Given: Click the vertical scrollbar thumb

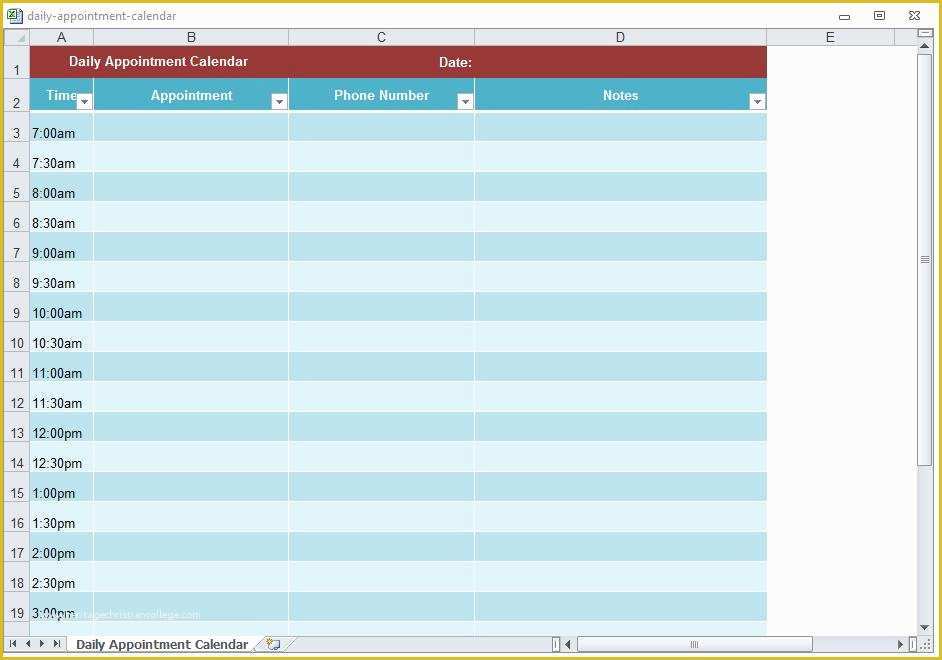Looking at the screenshot, I should pos(925,259).
